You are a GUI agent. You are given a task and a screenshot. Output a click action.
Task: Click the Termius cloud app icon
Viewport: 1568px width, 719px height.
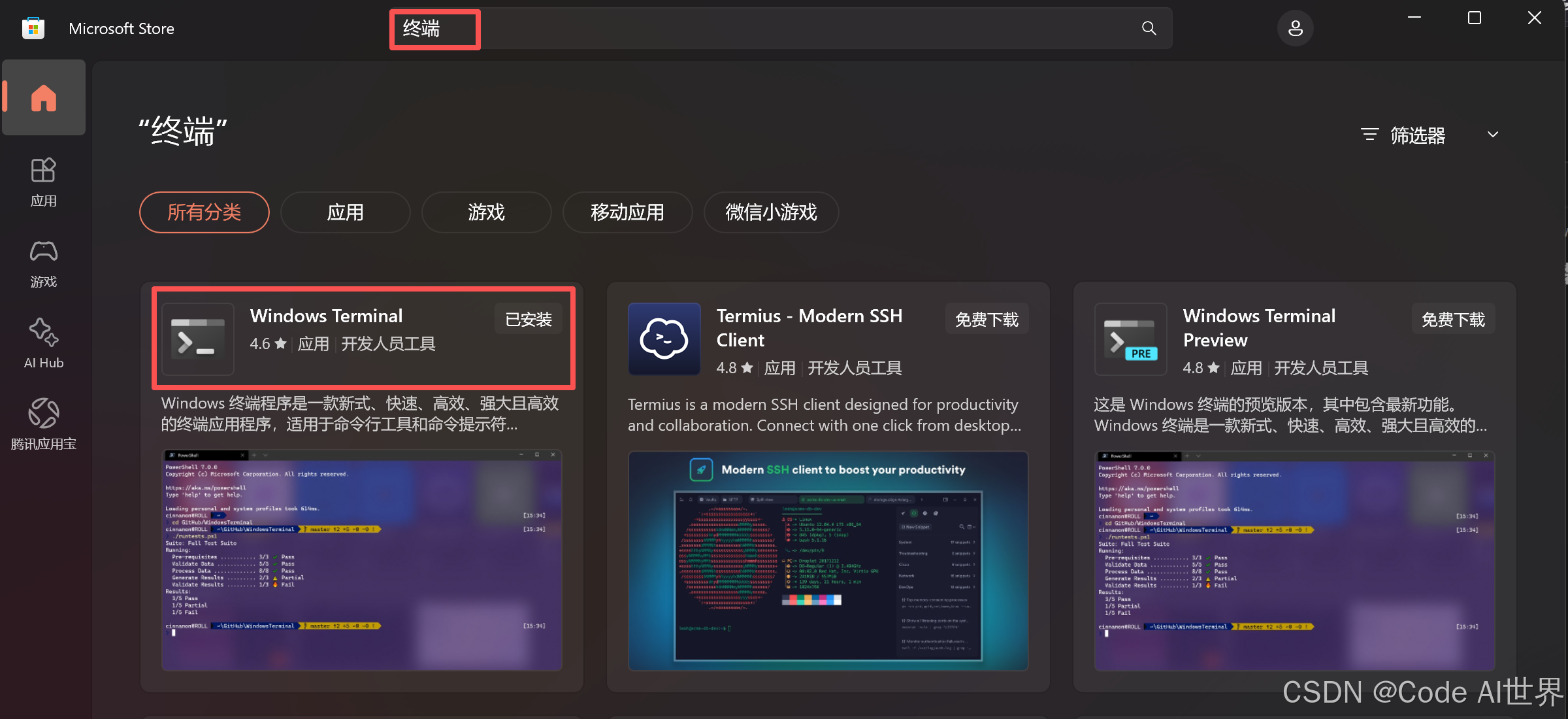[x=664, y=339]
